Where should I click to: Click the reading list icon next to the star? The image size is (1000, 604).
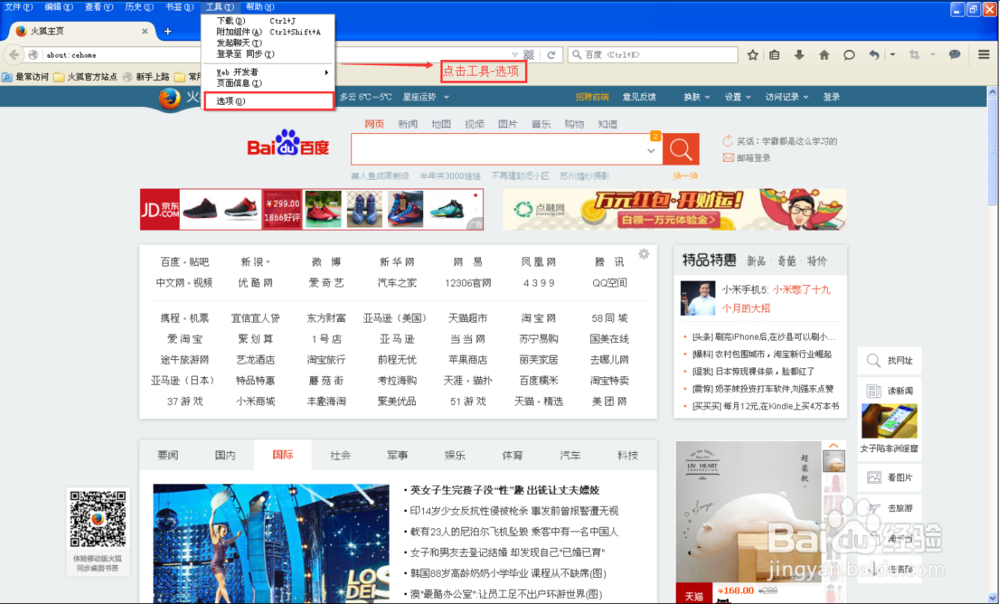(775, 54)
